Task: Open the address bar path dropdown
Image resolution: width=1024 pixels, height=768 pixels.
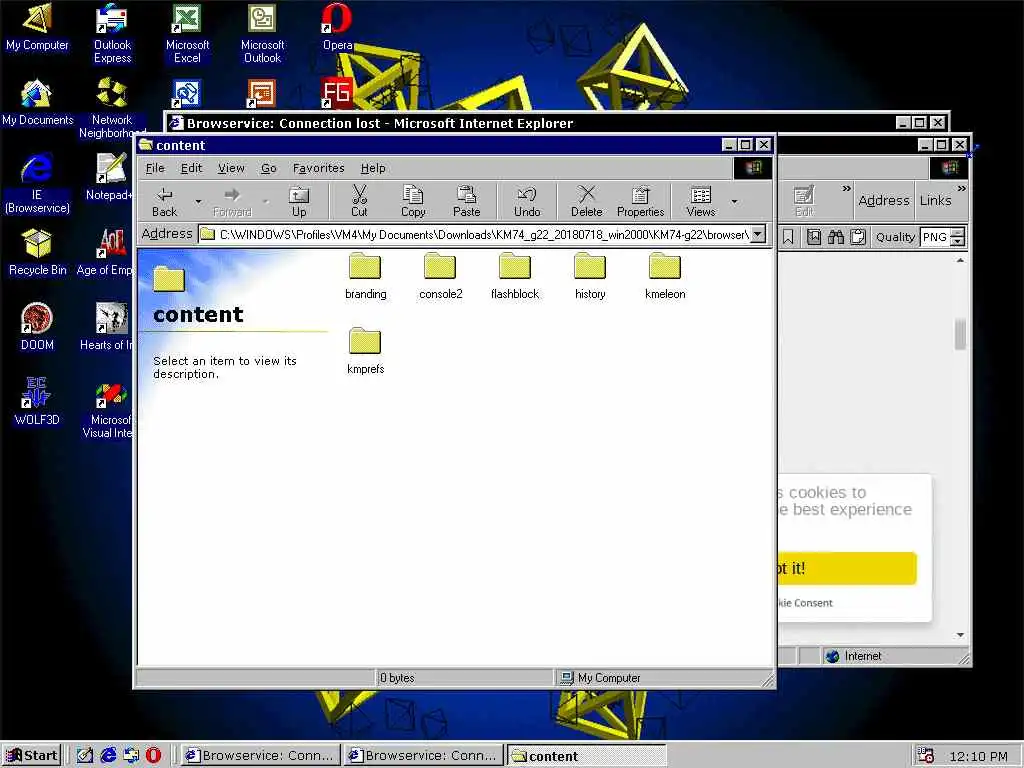Action: pos(758,234)
